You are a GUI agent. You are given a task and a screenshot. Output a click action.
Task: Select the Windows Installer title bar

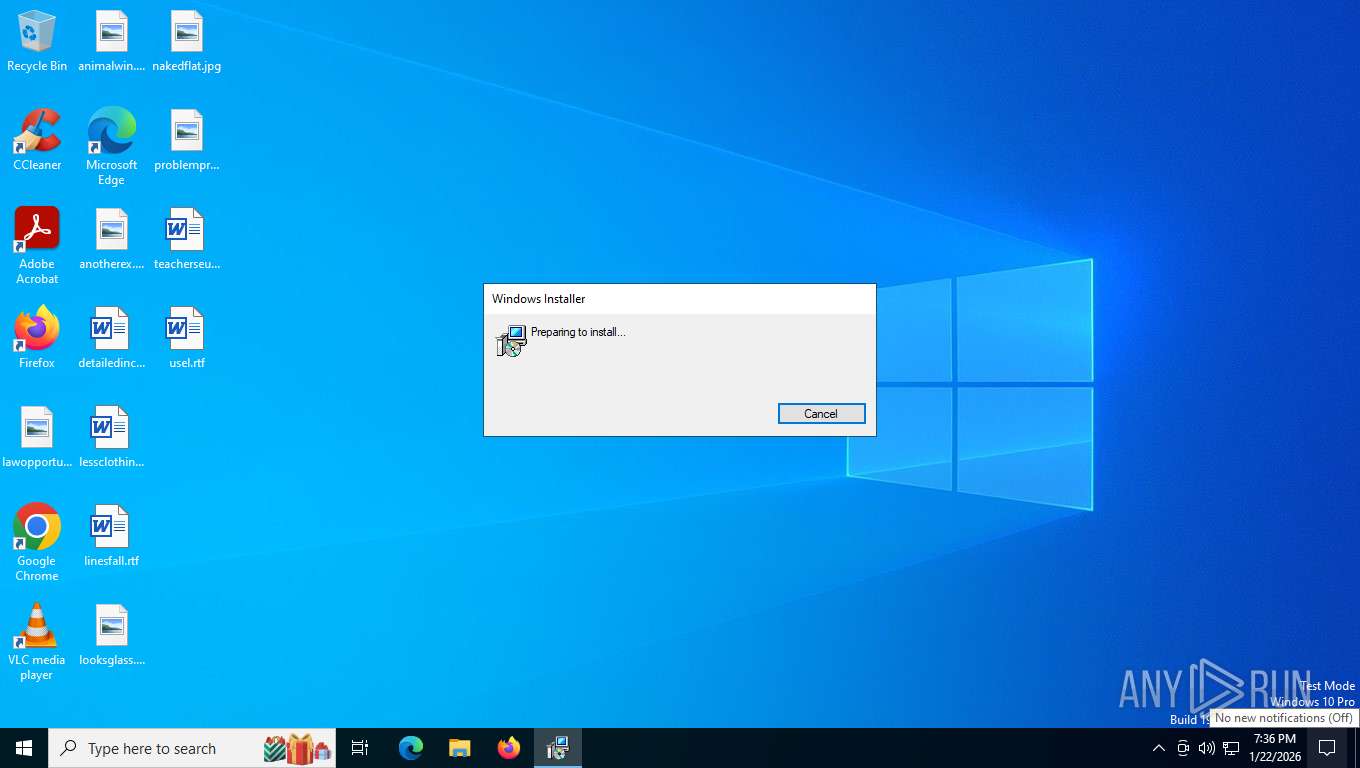point(680,299)
